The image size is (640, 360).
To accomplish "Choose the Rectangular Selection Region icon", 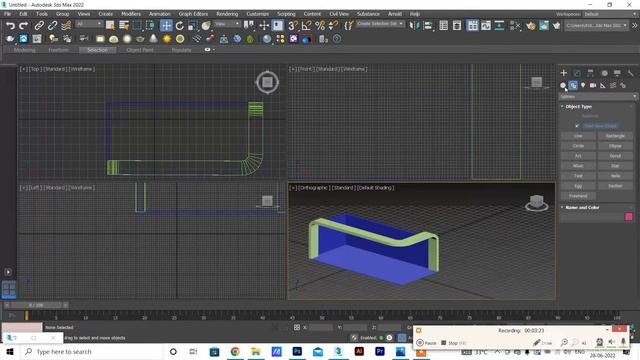I will 137,26.
